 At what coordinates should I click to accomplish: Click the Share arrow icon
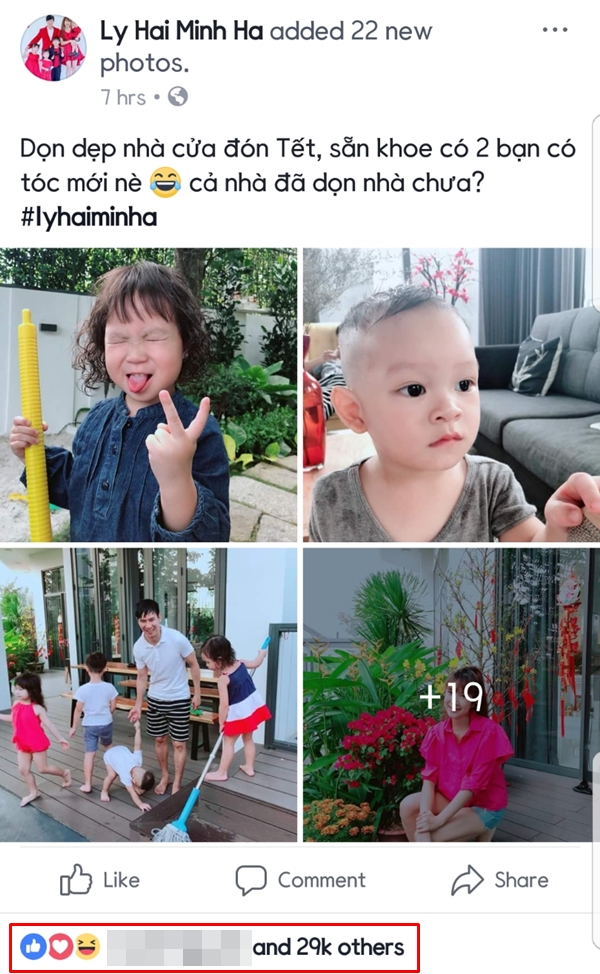(467, 880)
